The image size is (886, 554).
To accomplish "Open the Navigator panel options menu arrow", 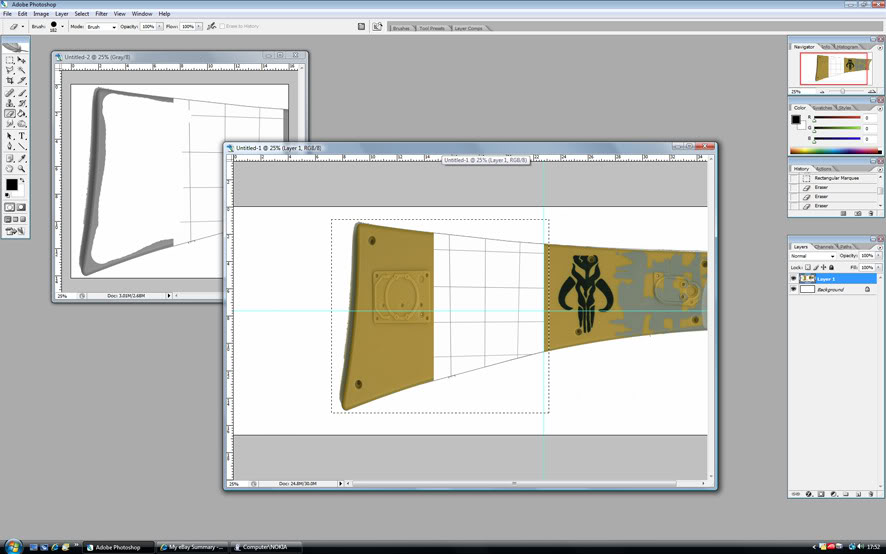I will point(880,47).
